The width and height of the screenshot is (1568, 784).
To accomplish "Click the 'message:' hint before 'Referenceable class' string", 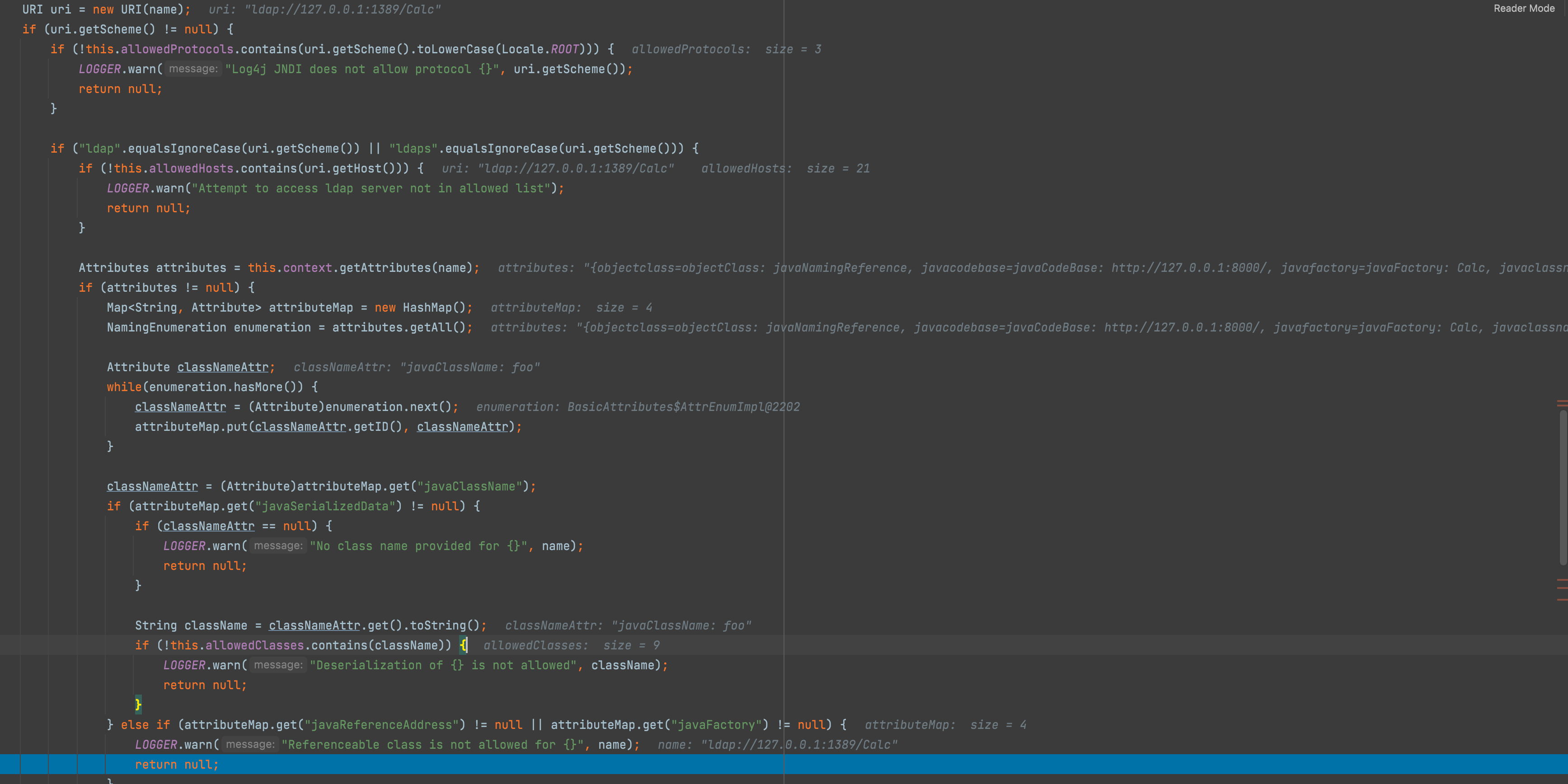I will [x=249, y=744].
